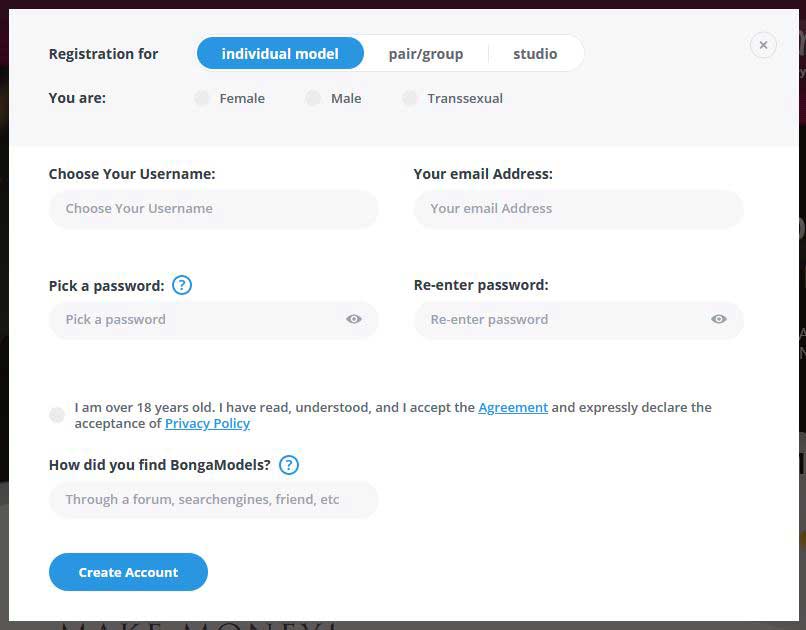Show the typed password using the eye icon
This screenshot has height=630, width=806.
coord(353,318)
